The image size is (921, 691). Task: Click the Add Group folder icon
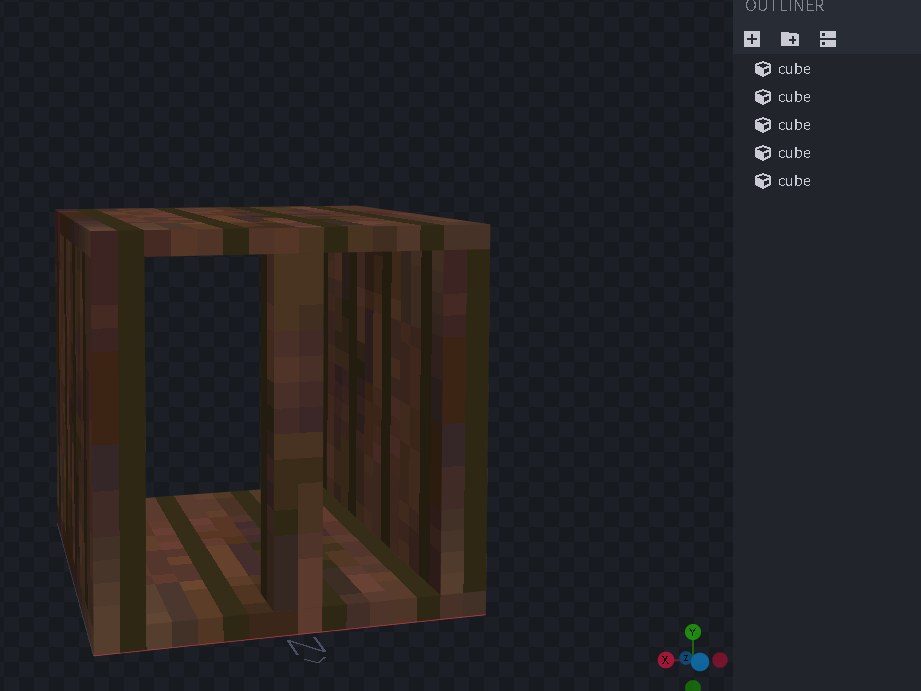click(x=790, y=39)
